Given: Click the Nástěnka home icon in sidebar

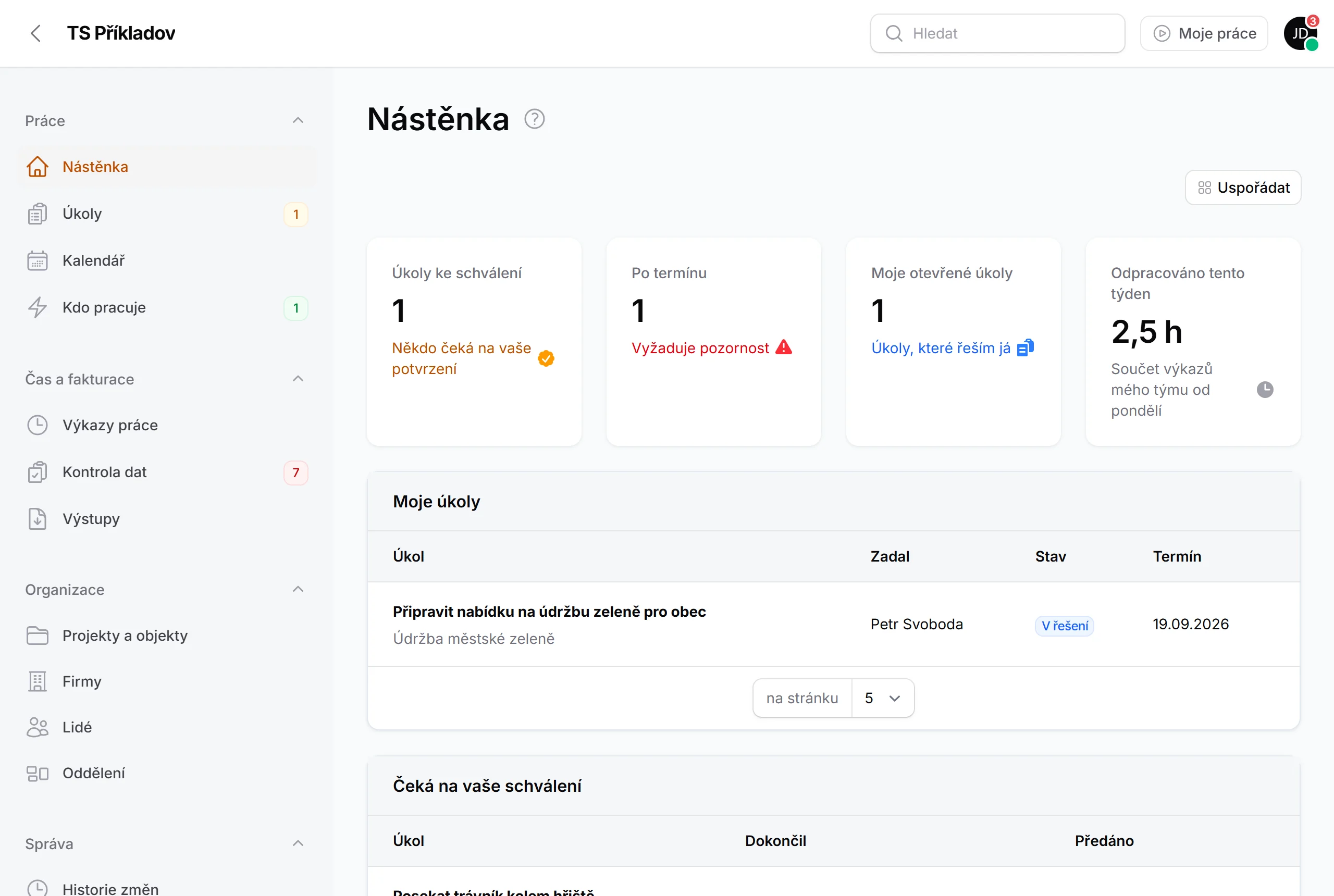Looking at the screenshot, I should (x=37, y=167).
